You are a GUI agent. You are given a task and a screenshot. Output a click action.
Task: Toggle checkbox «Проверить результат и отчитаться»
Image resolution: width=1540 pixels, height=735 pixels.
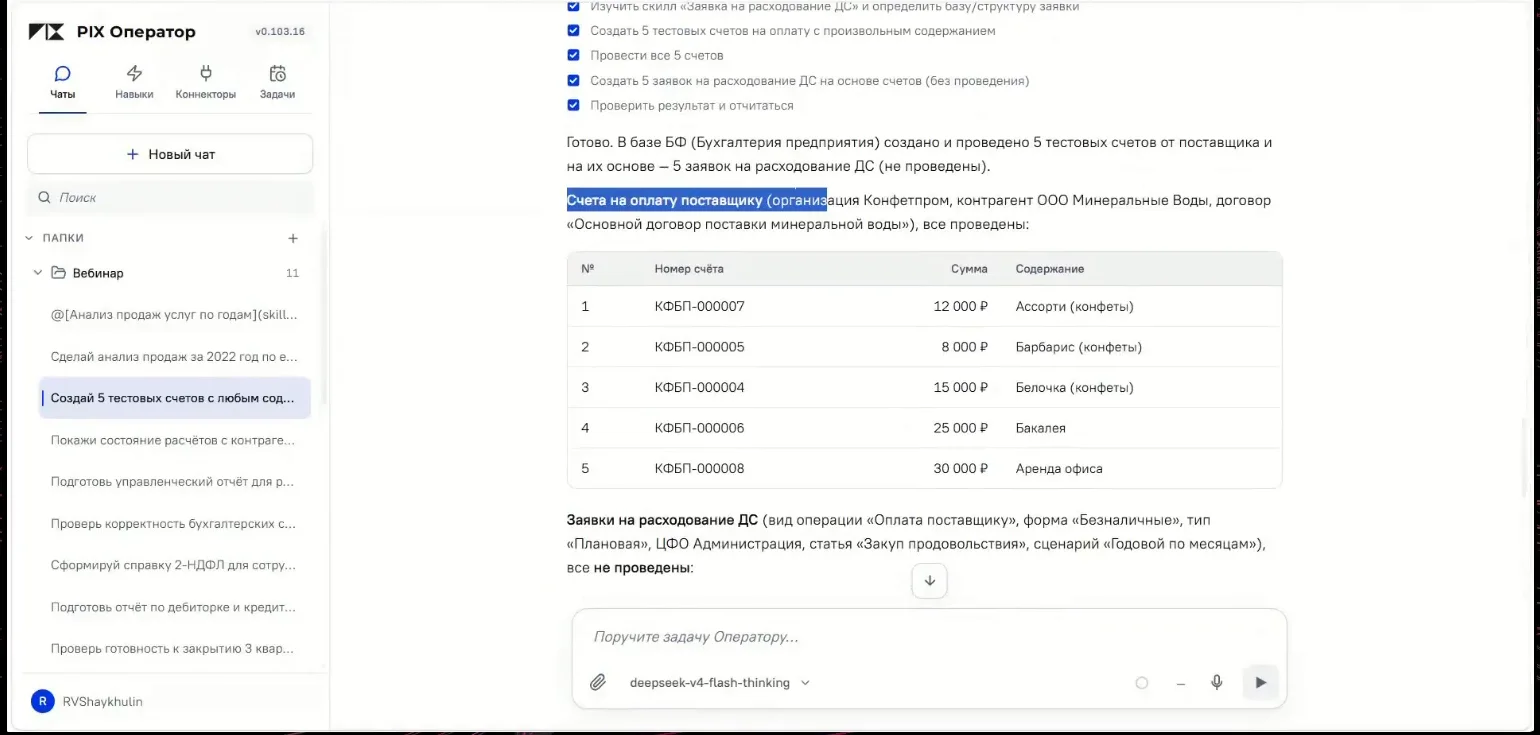pyautogui.click(x=573, y=105)
